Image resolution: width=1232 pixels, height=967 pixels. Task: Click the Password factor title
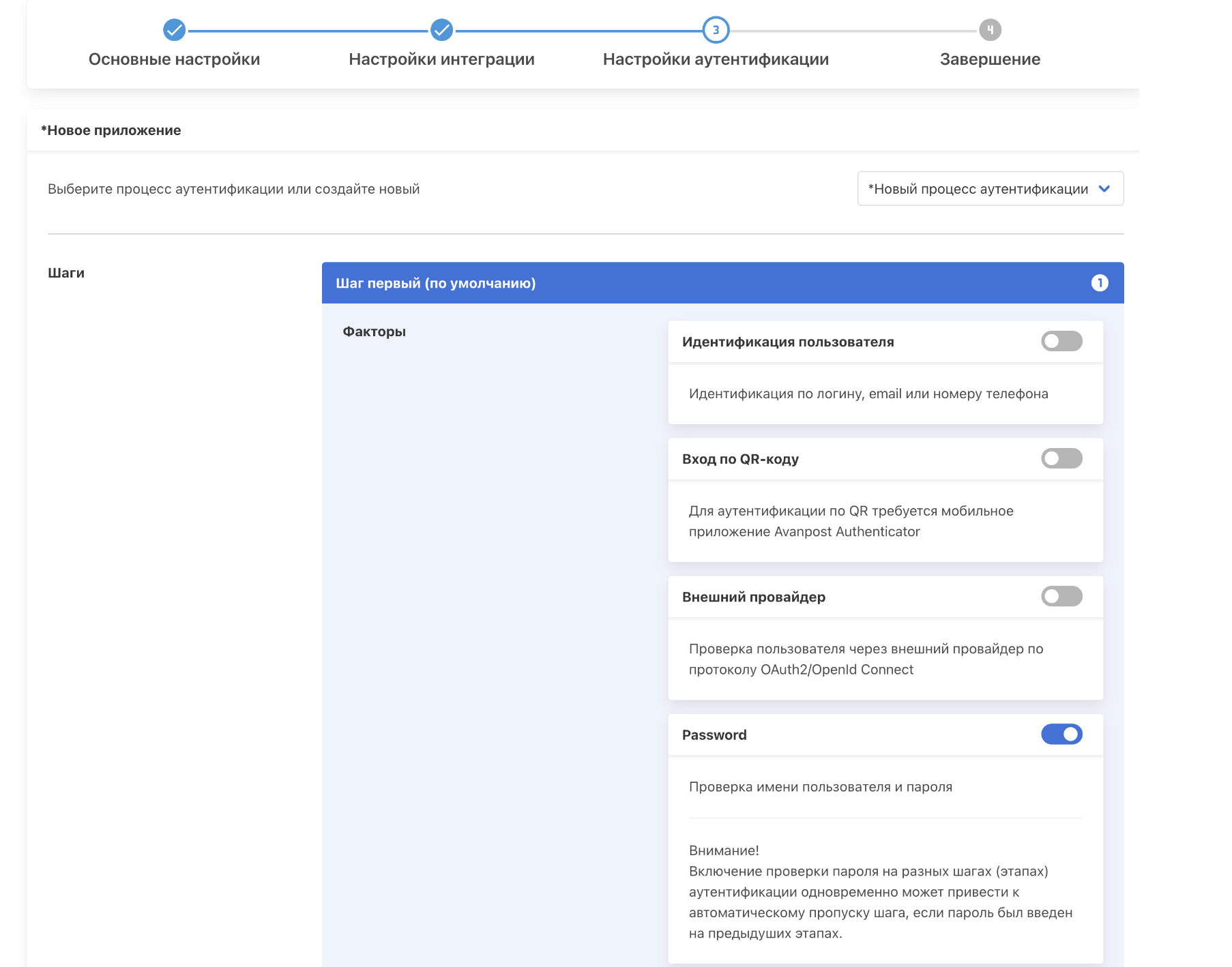(714, 735)
